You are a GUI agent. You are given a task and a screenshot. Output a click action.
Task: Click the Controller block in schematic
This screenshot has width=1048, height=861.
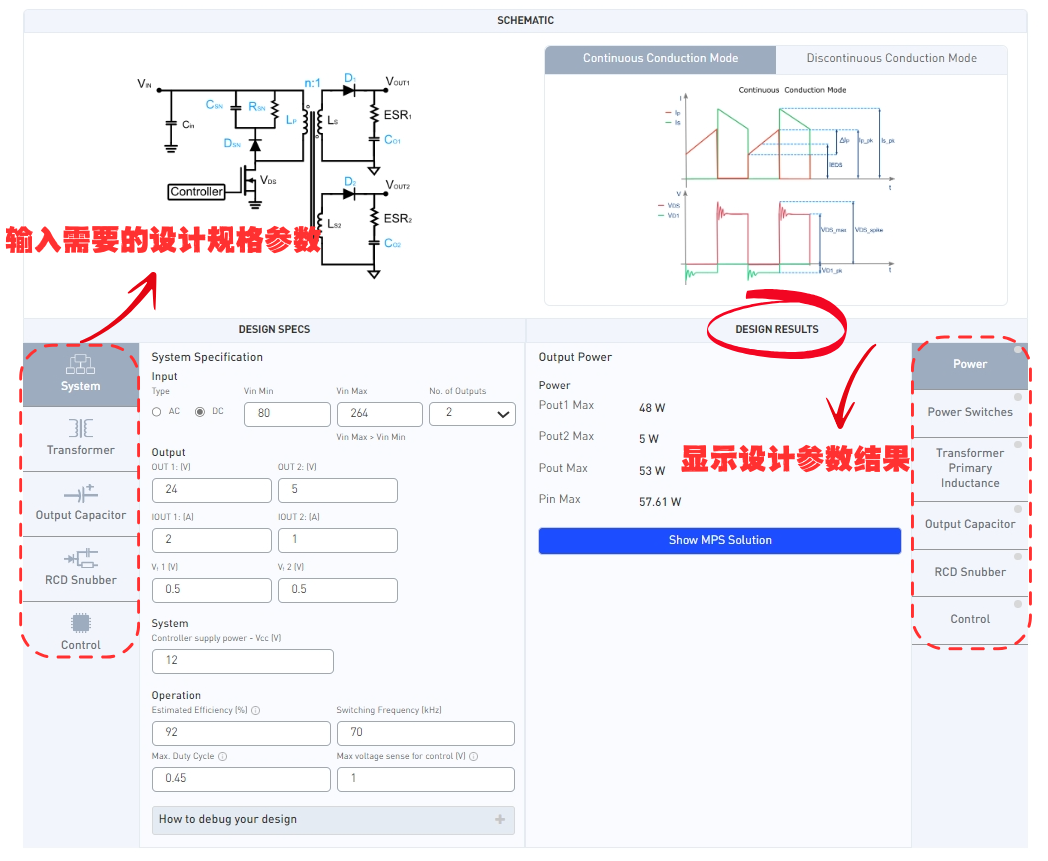coord(196,192)
